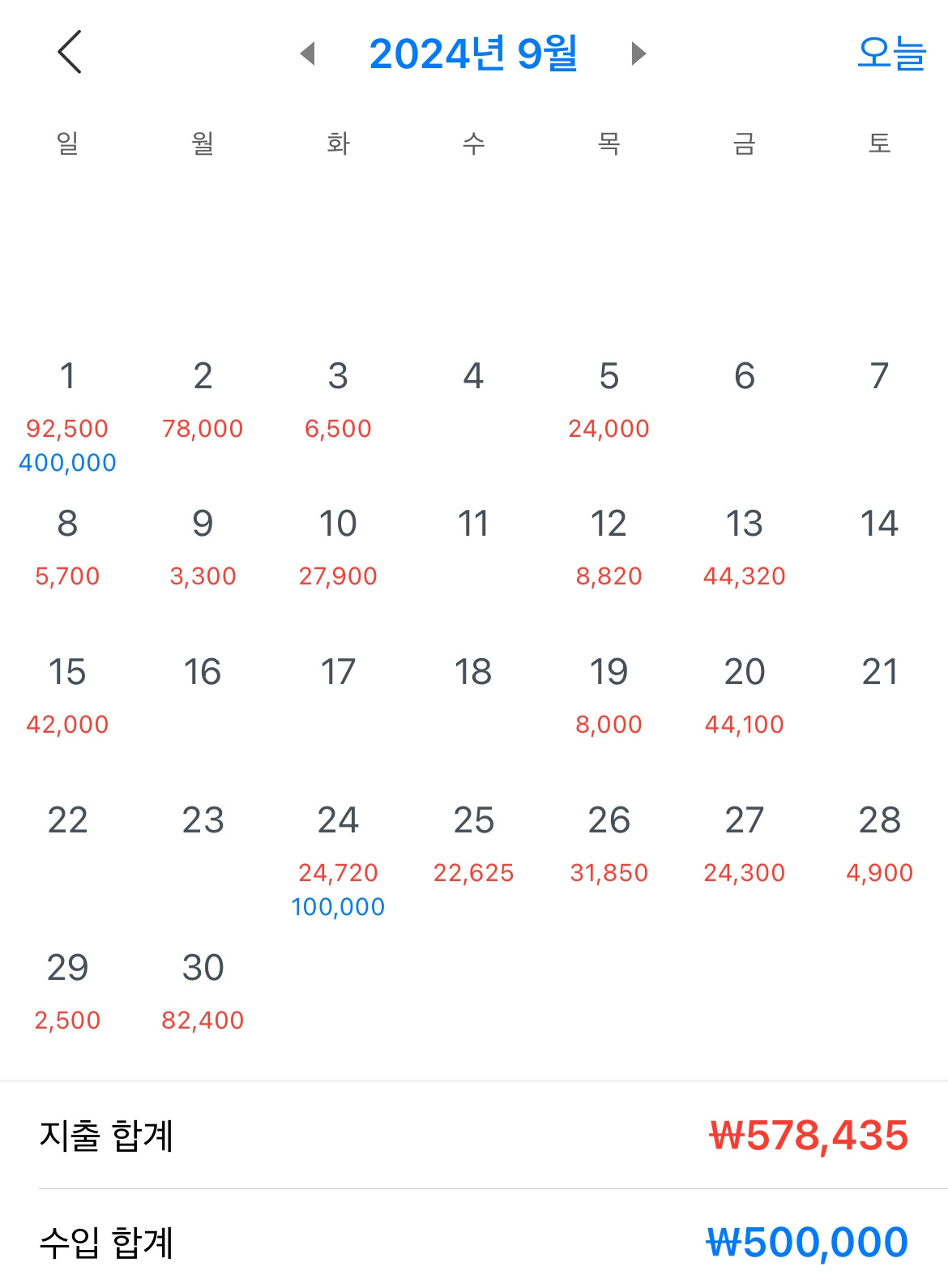
Task: Select September 1 on calendar
Action: click(67, 376)
